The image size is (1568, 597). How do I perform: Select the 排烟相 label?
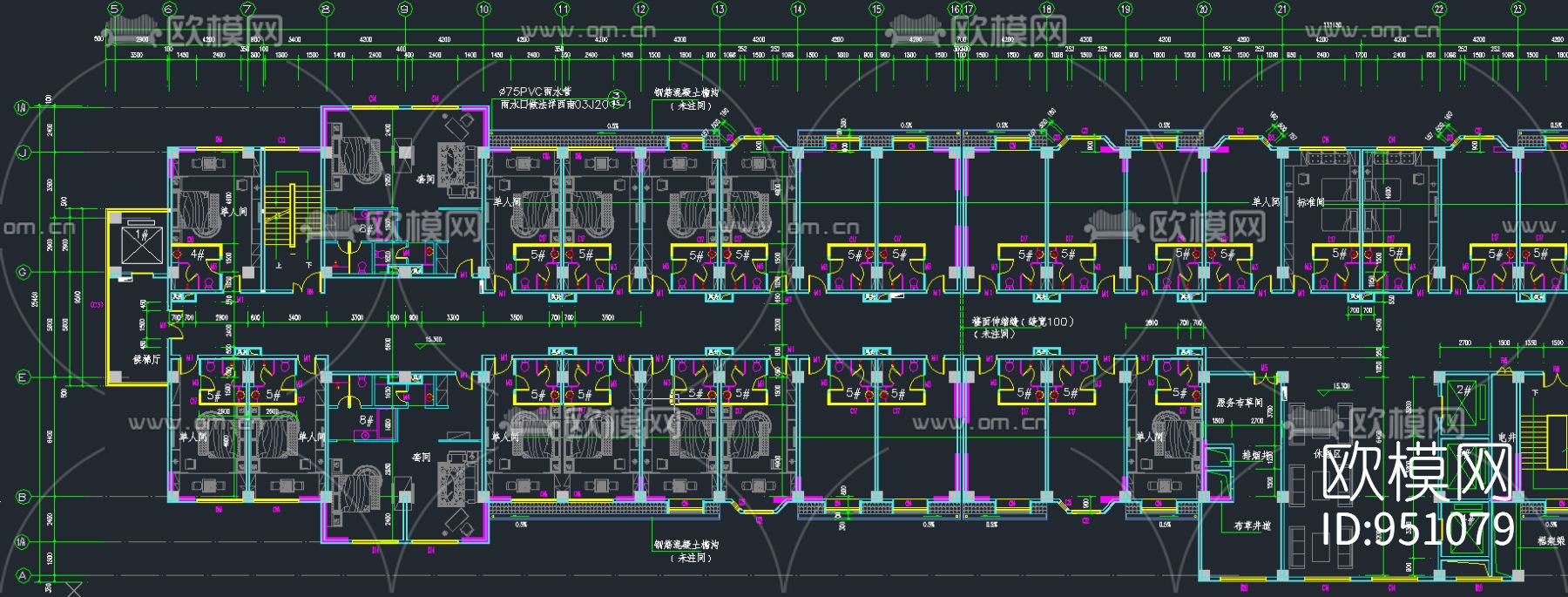click(x=1257, y=455)
